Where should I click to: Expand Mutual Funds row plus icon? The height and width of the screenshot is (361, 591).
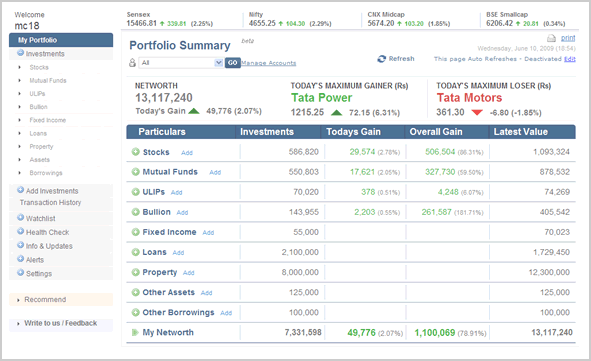tap(136, 172)
